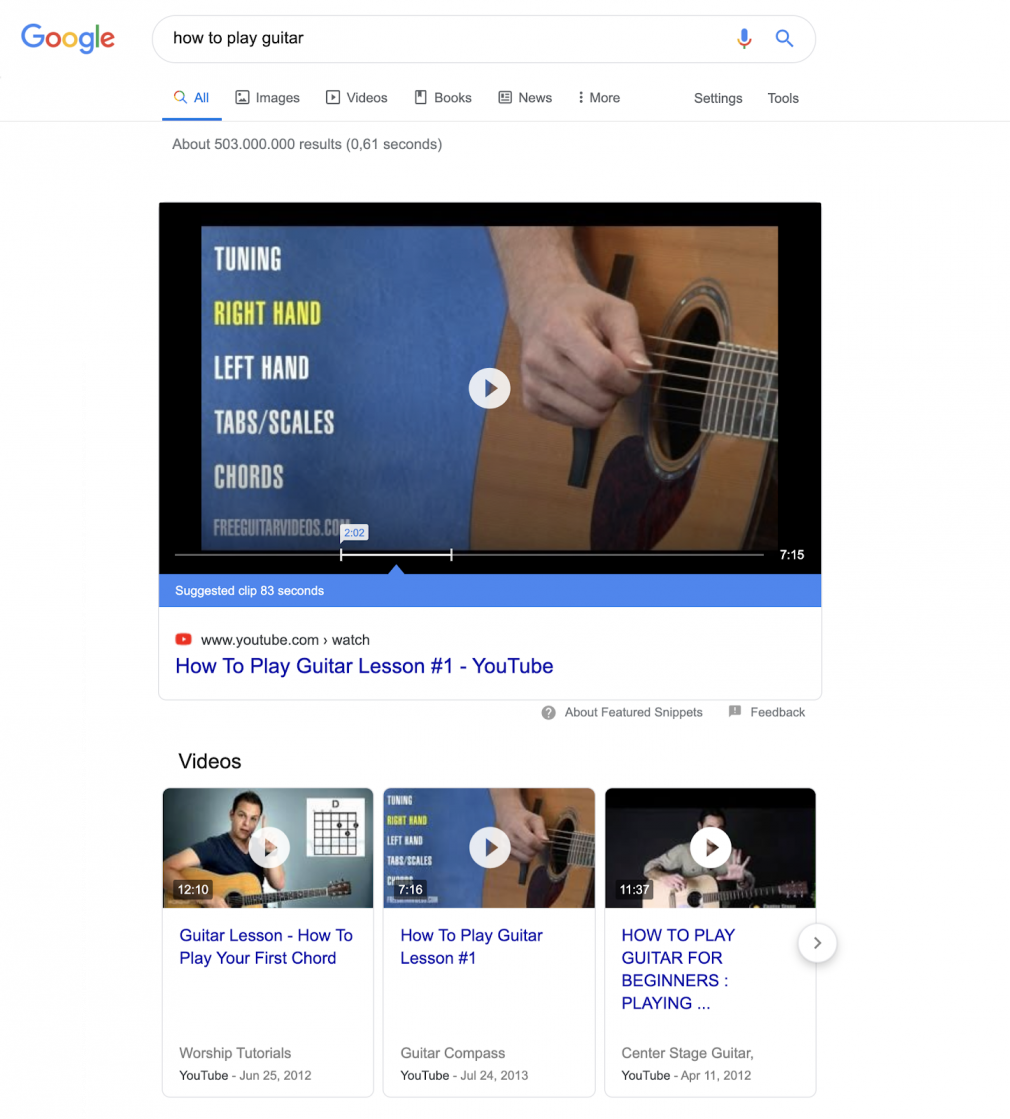Click the 'Center Stage Guitar,' channel name
This screenshot has width=1010, height=1119.
pos(687,1053)
